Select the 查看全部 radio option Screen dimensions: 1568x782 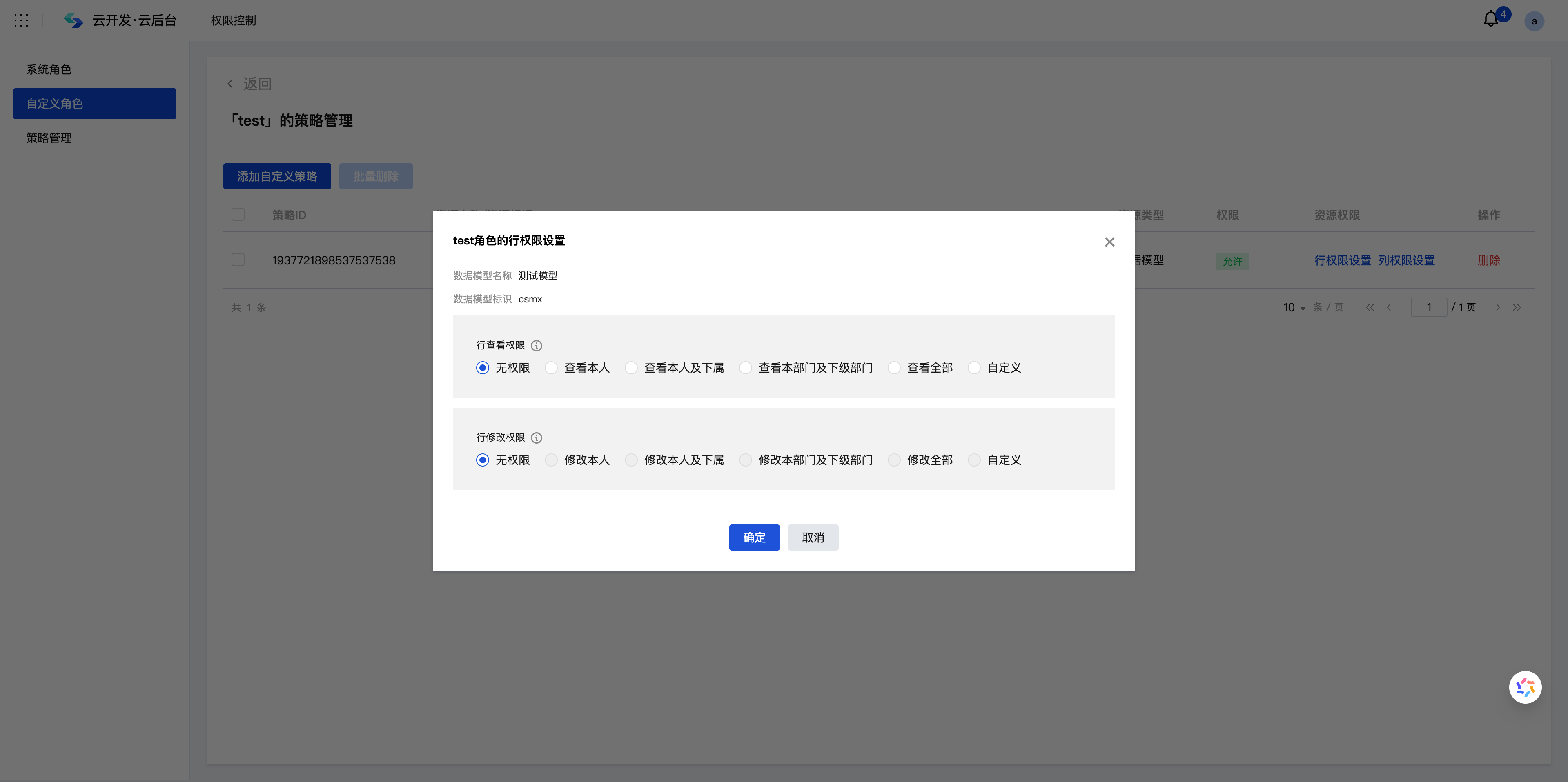coord(893,368)
